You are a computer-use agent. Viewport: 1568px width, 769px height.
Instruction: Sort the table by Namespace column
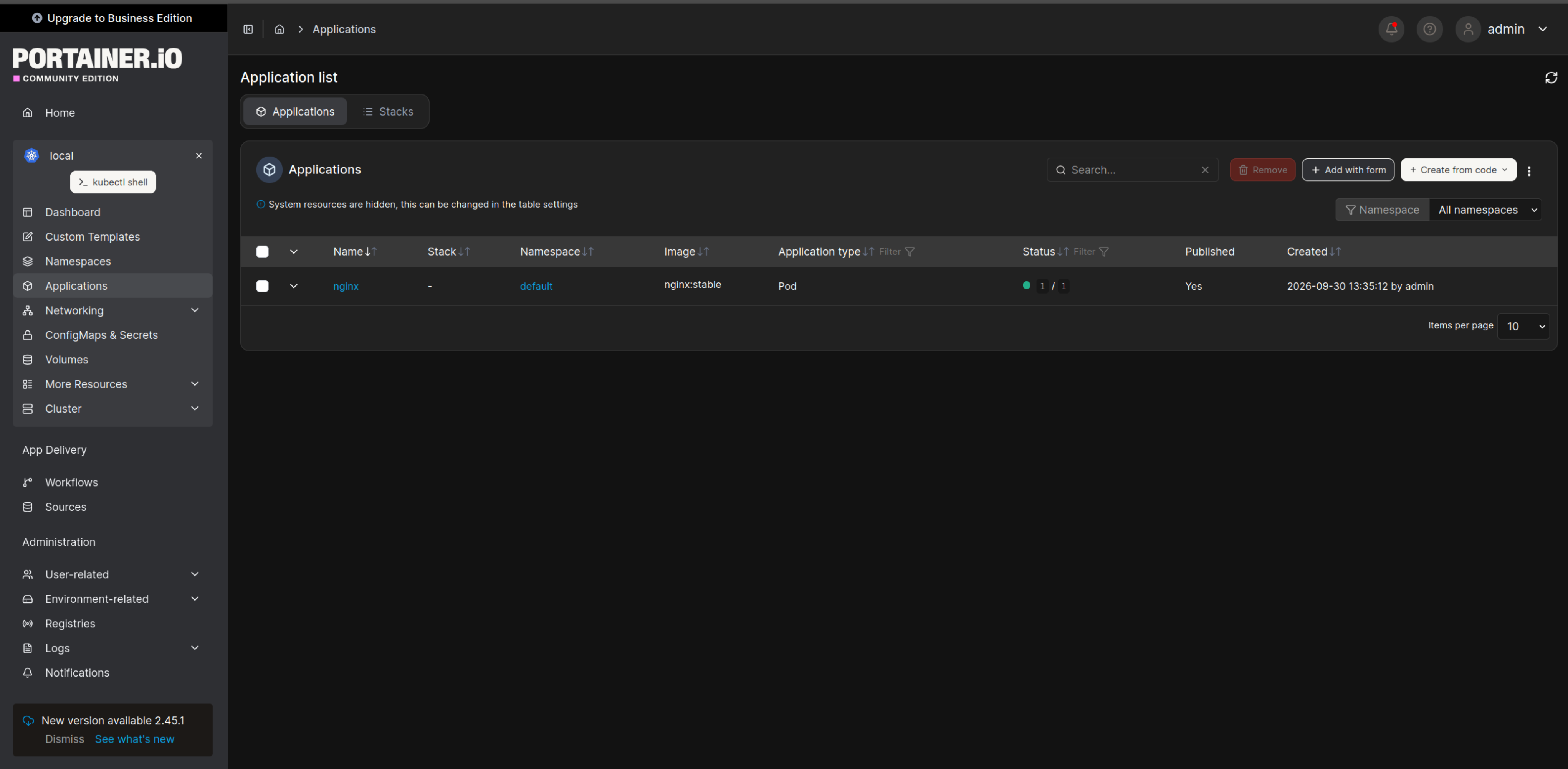(x=556, y=251)
